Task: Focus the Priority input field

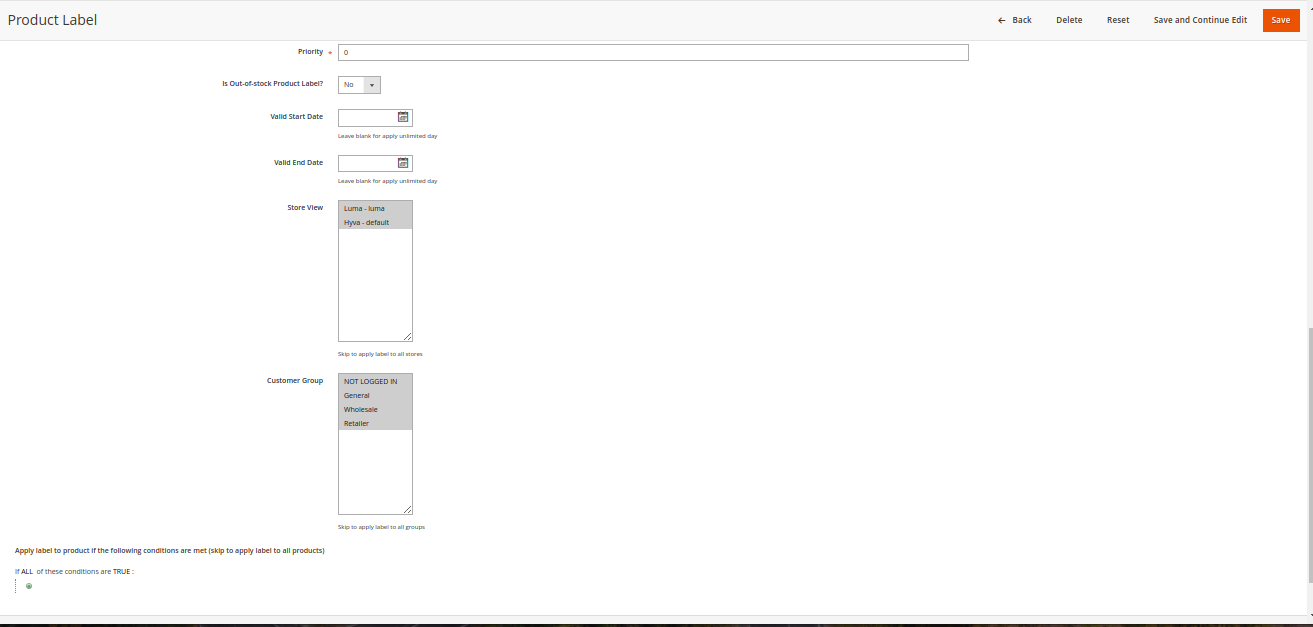Action: pos(653,52)
